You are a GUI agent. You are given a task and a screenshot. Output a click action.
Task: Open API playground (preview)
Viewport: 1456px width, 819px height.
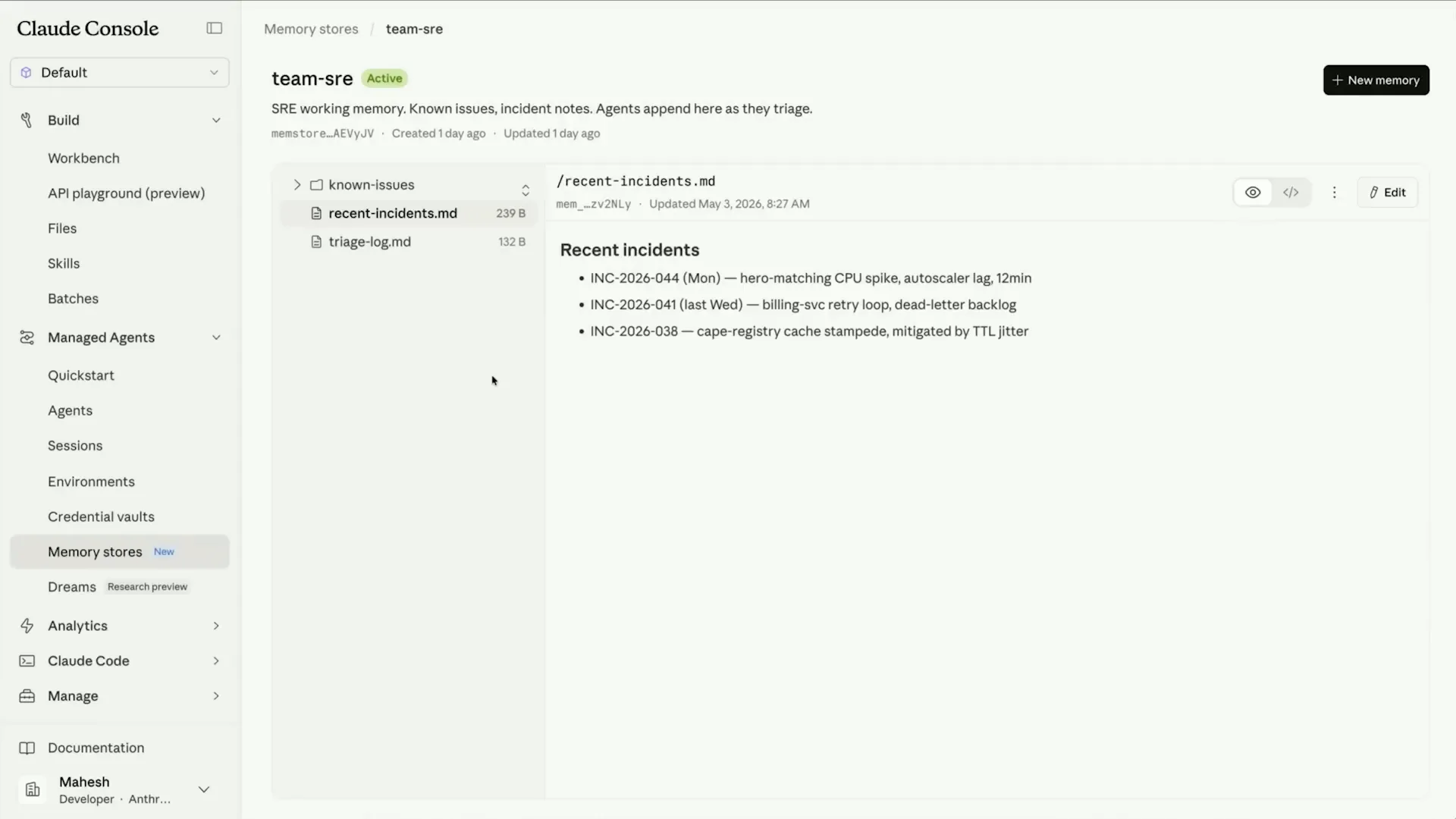[127, 193]
